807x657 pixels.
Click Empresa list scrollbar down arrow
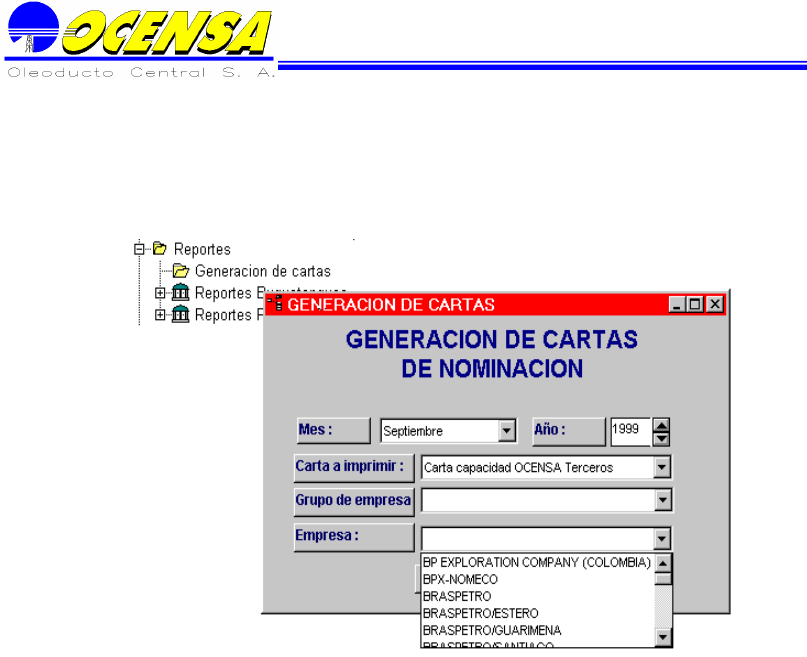(x=663, y=637)
